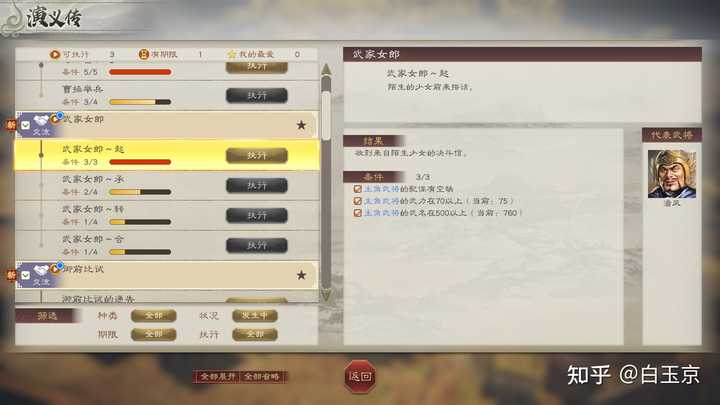Viewport: 720px width, 405px height.
Task: Collapse the 武家女郎 event group chevron
Action: tap(26, 125)
